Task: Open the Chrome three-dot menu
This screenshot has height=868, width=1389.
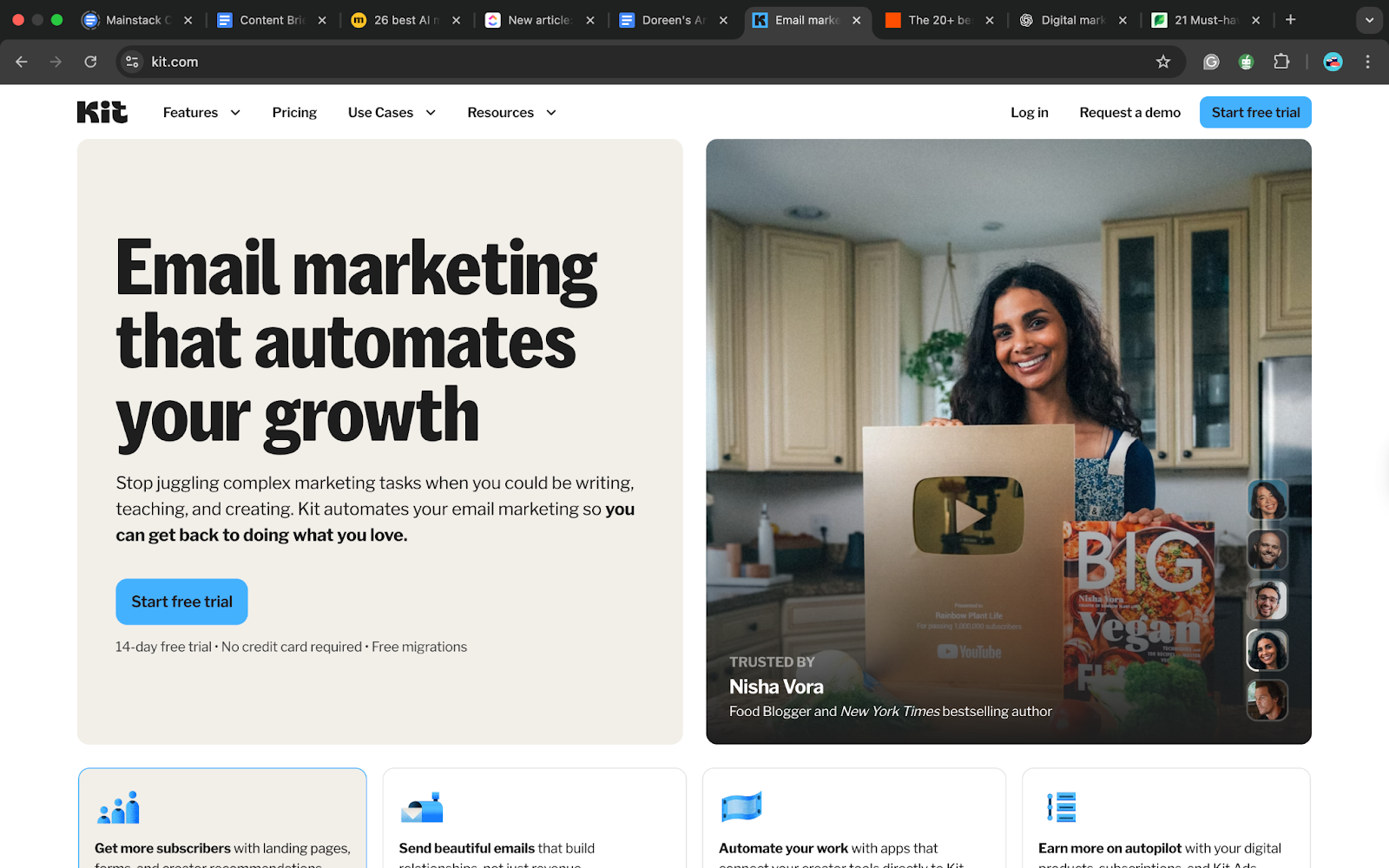Action: pyautogui.click(x=1367, y=62)
